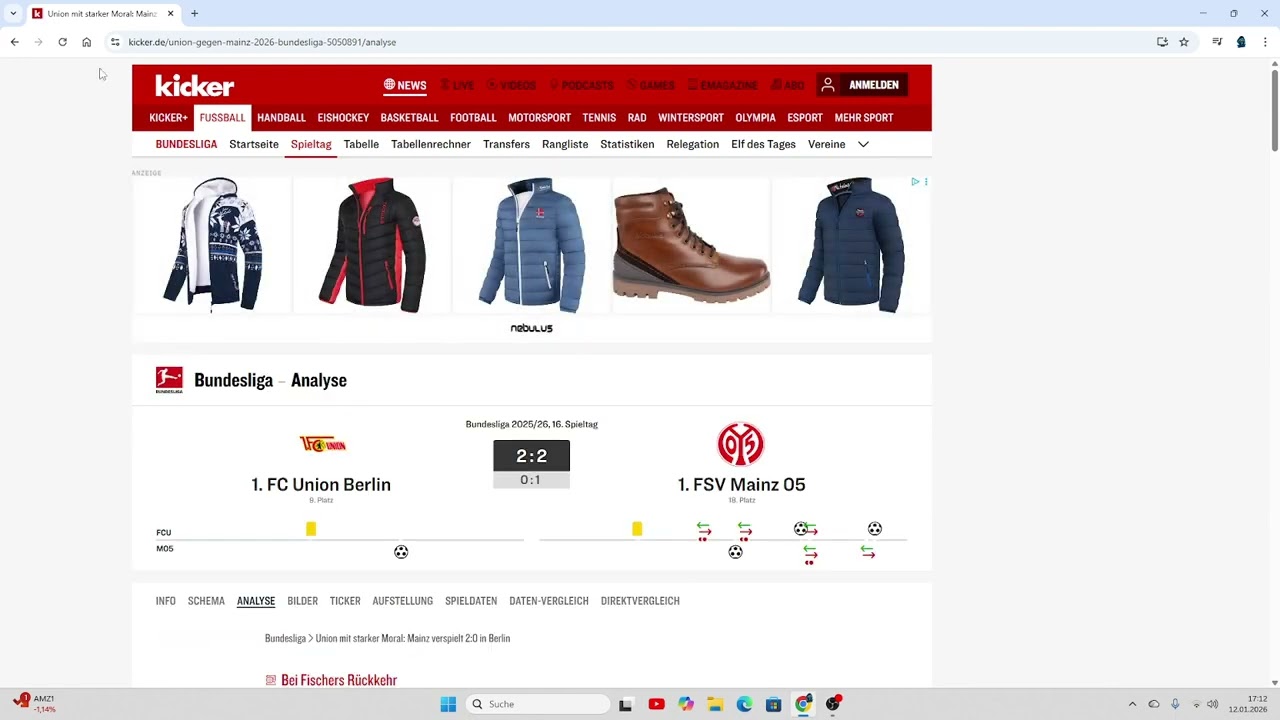Click the Mainz first-half goal ball marker
Image resolution: width=1280 pixels, height=720 pixels.
(401, 552)
